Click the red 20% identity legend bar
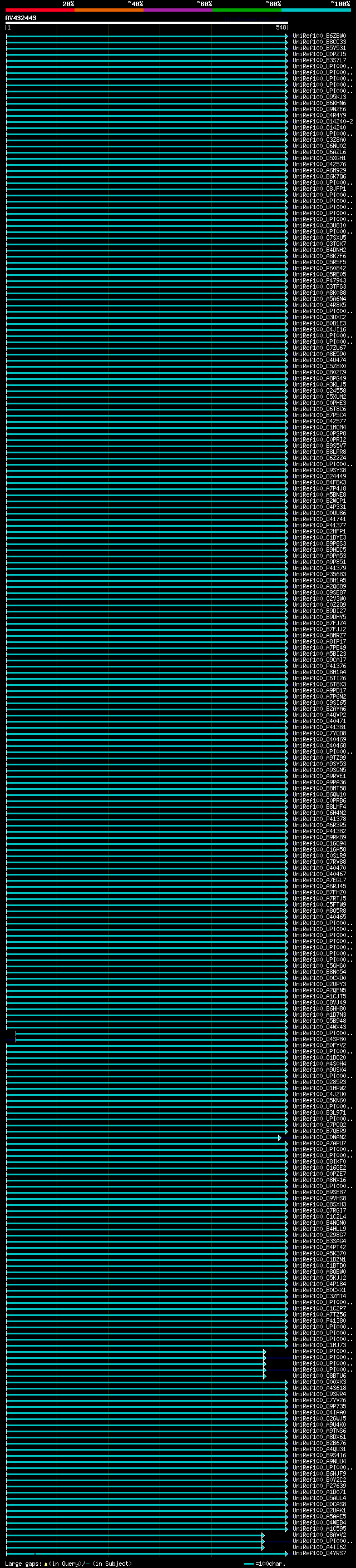Image resolution: width=356 pixels, height=1568 pixels. [39, 10]
